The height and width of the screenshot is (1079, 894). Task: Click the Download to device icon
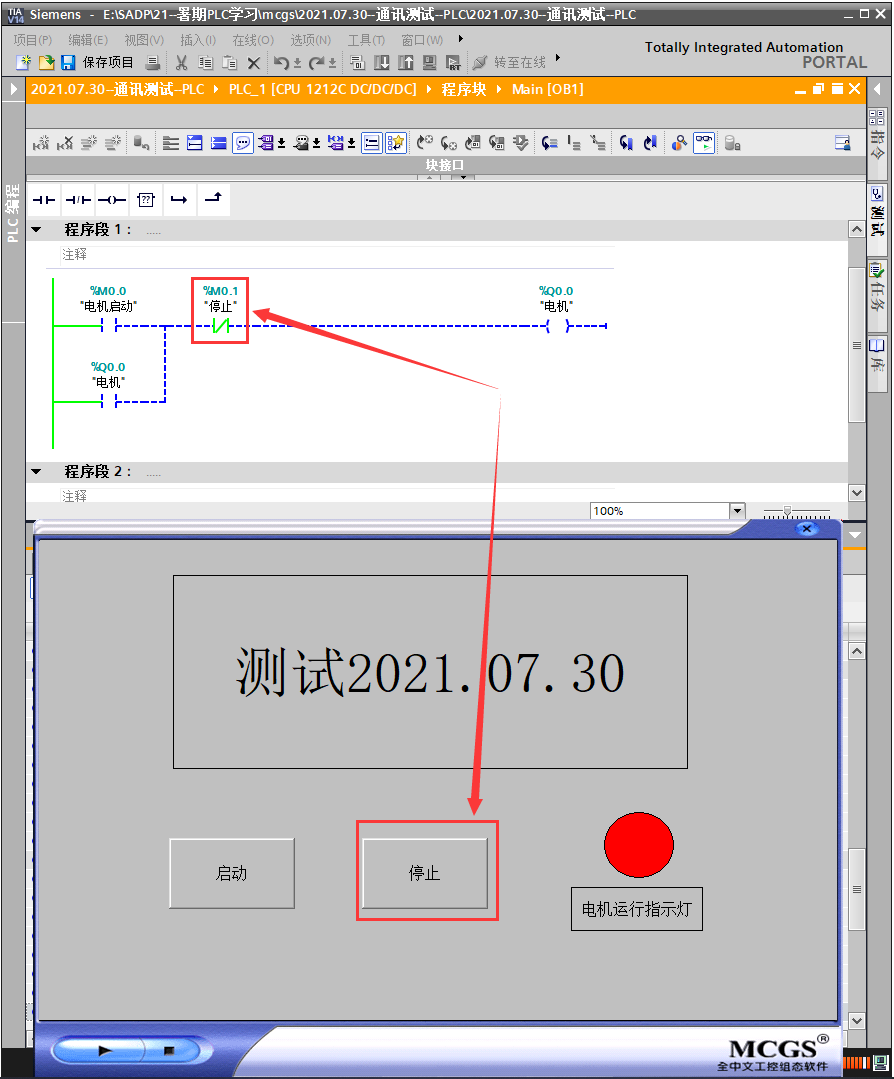click(x=381, y=63)
